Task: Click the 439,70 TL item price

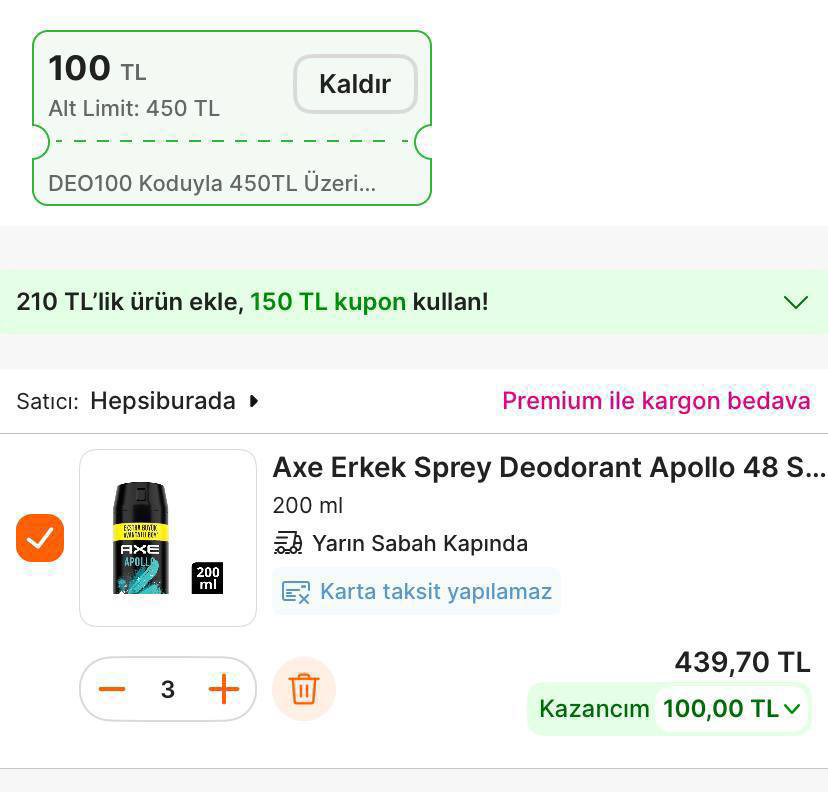Action: pos(742,662)
